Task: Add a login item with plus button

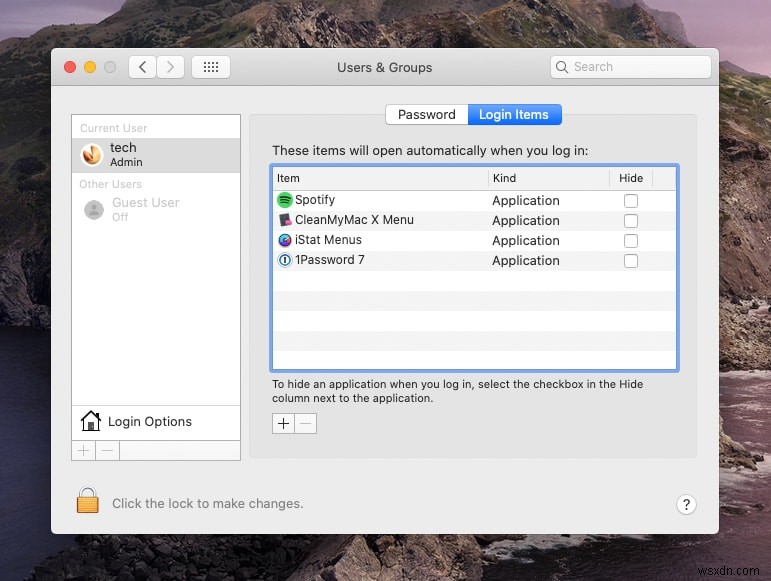Action: tap(283, 424)
